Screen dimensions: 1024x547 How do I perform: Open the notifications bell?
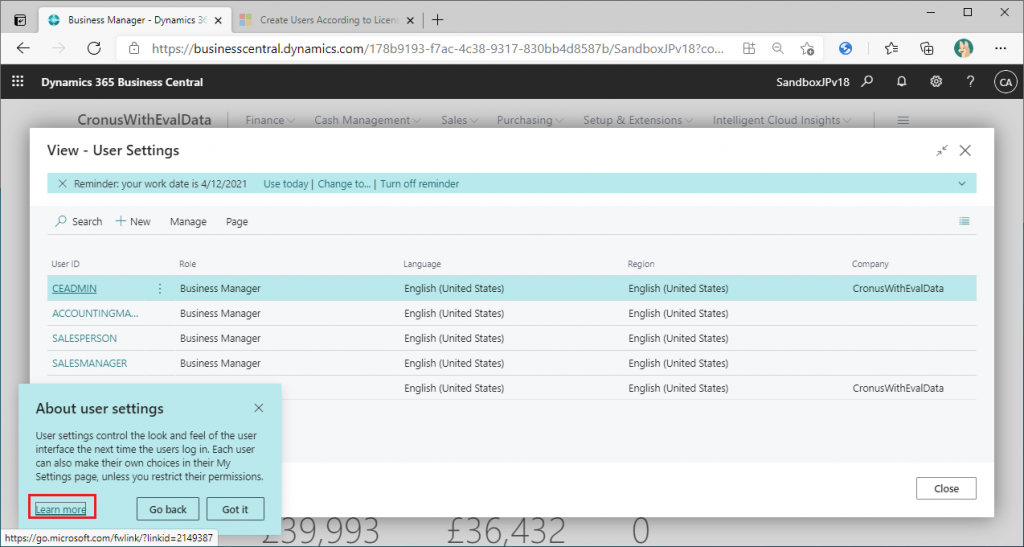[902, 82]
